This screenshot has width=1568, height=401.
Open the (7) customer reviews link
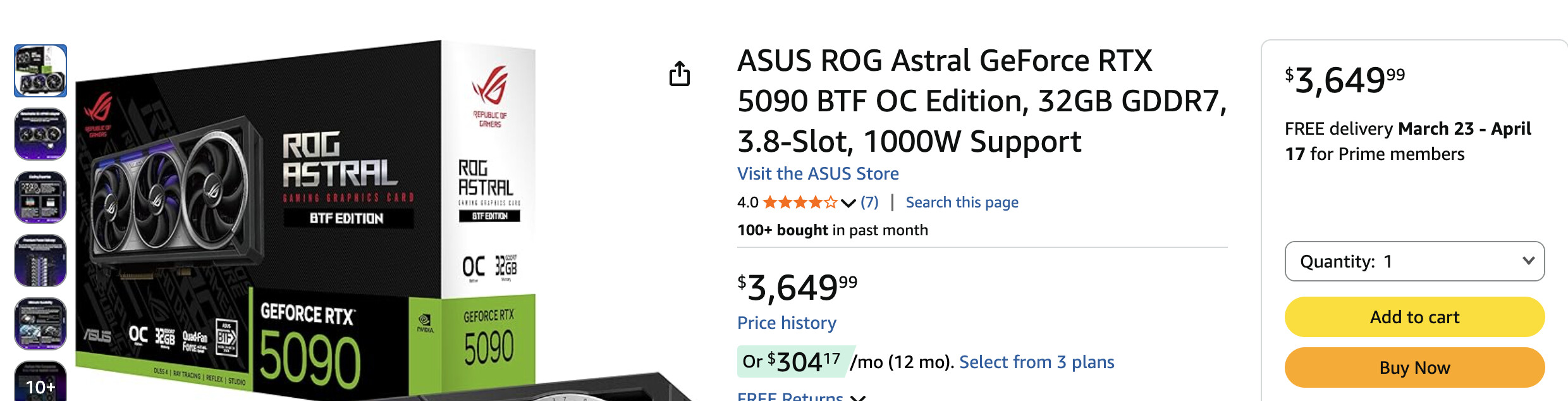click(869, 202)
